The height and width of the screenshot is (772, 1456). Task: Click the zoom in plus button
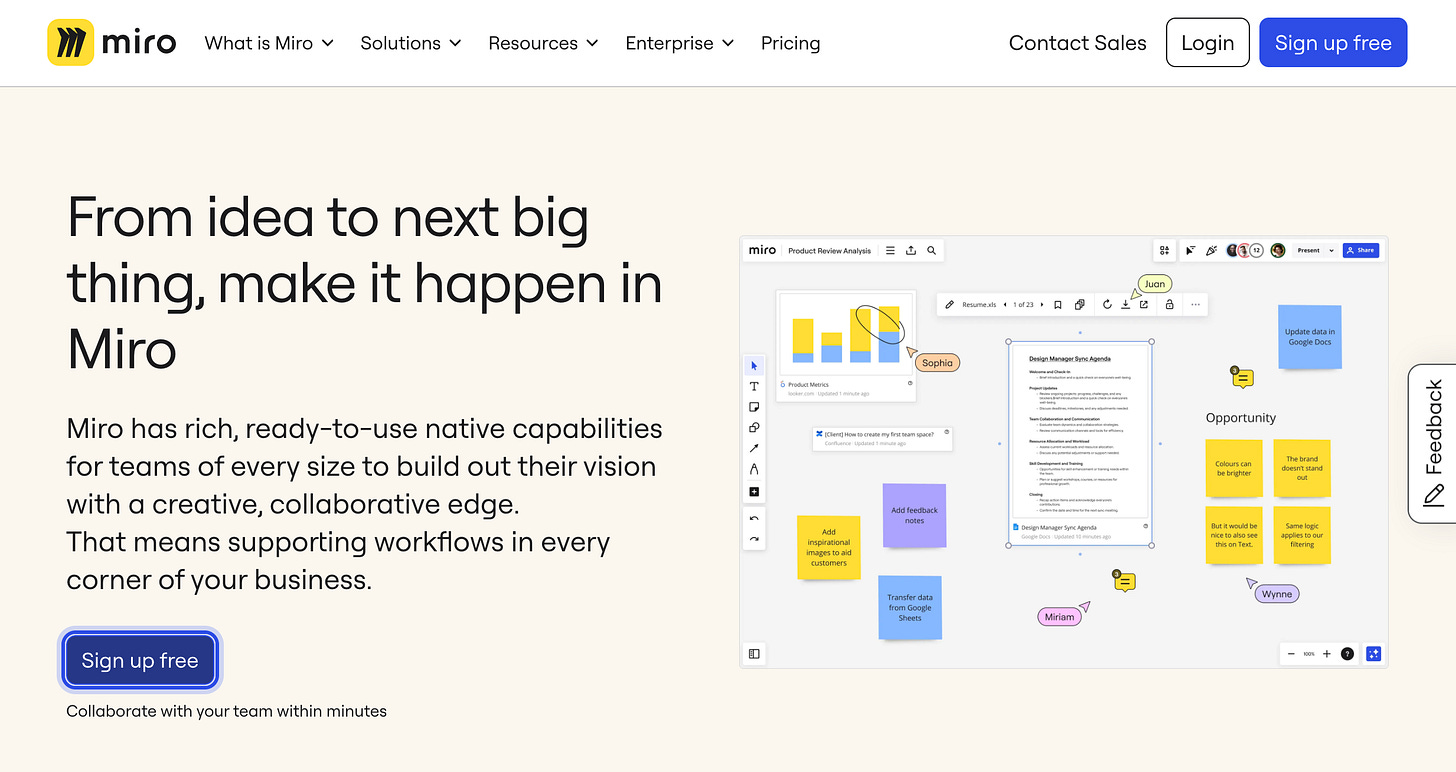[x=1327, y=654]
